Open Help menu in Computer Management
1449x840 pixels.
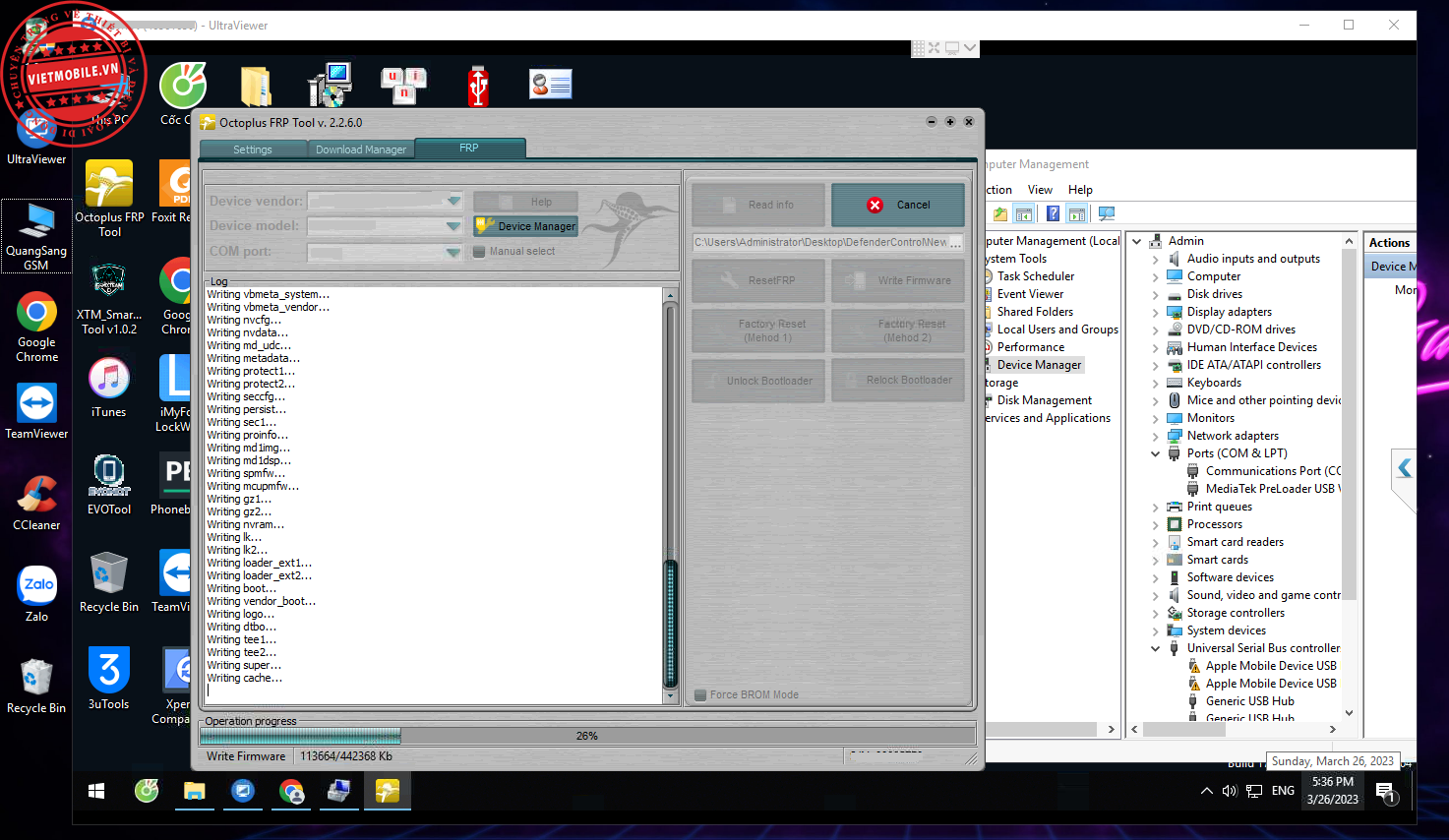[x=1080, y=190]
